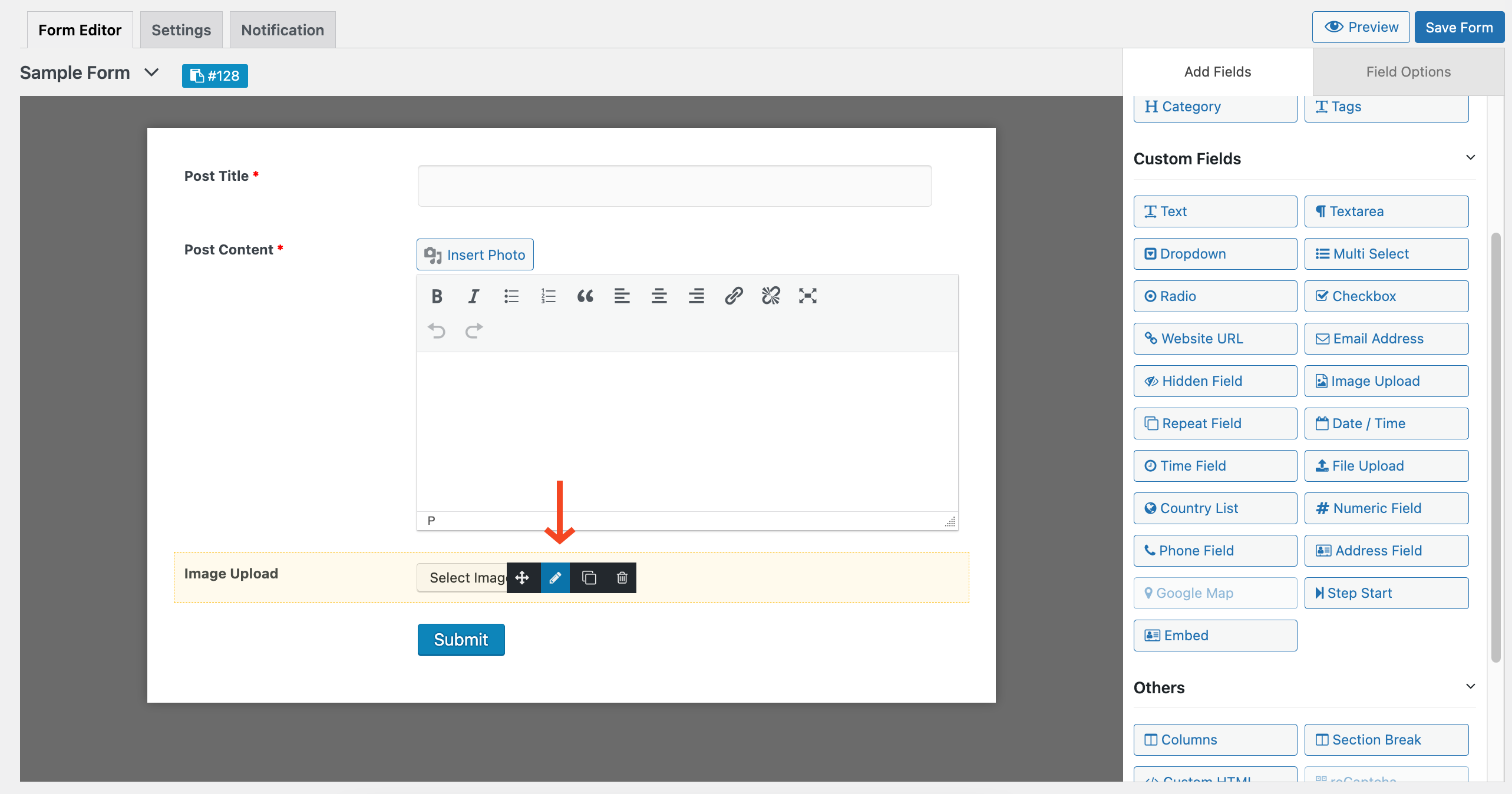Click the unordered list icon
Screen dimensions: 1512x794
click(x=510, y=295)
